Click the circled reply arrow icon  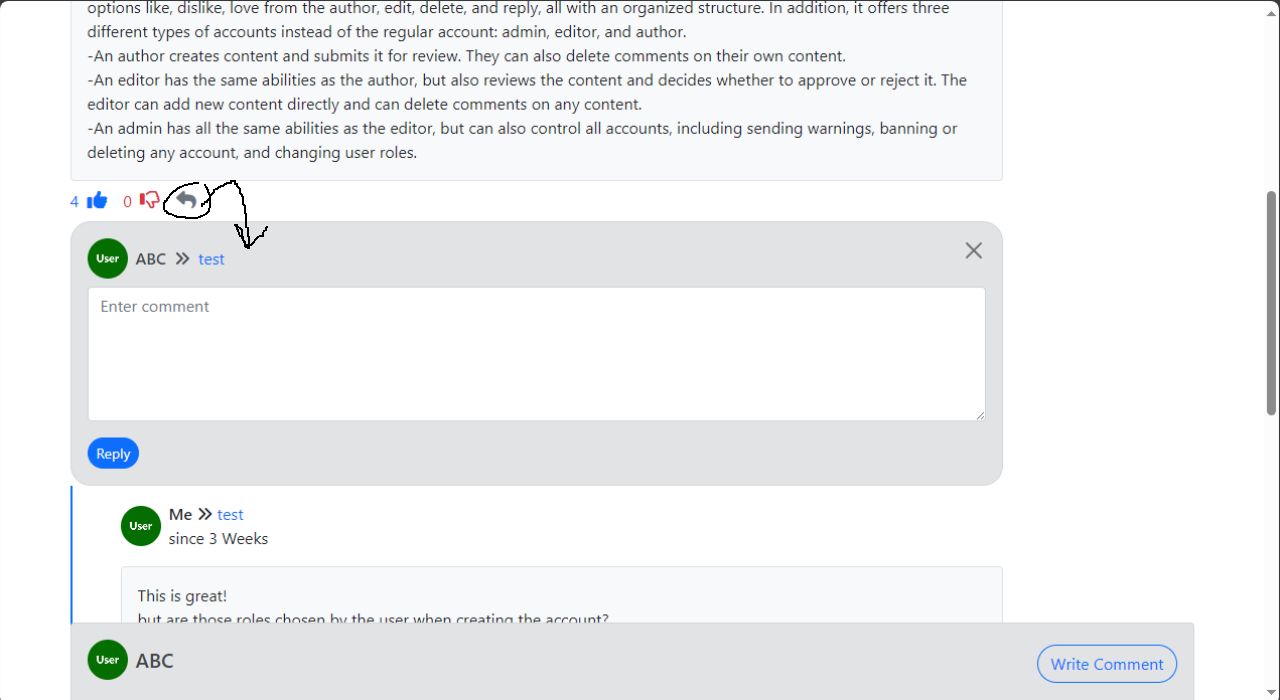coord(186,200)
